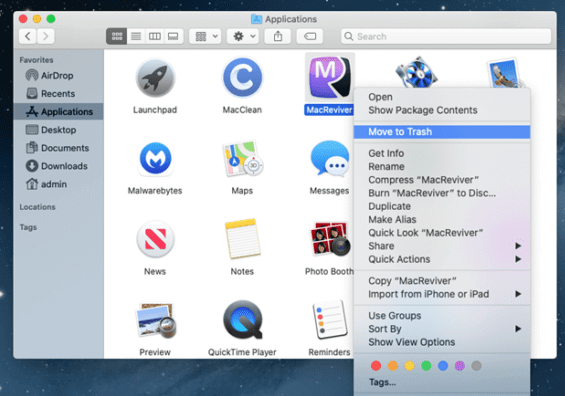Open Documents in the sidebar
Image resolution: width=565 pixels, height=396 pixels.
pos(58,148)
